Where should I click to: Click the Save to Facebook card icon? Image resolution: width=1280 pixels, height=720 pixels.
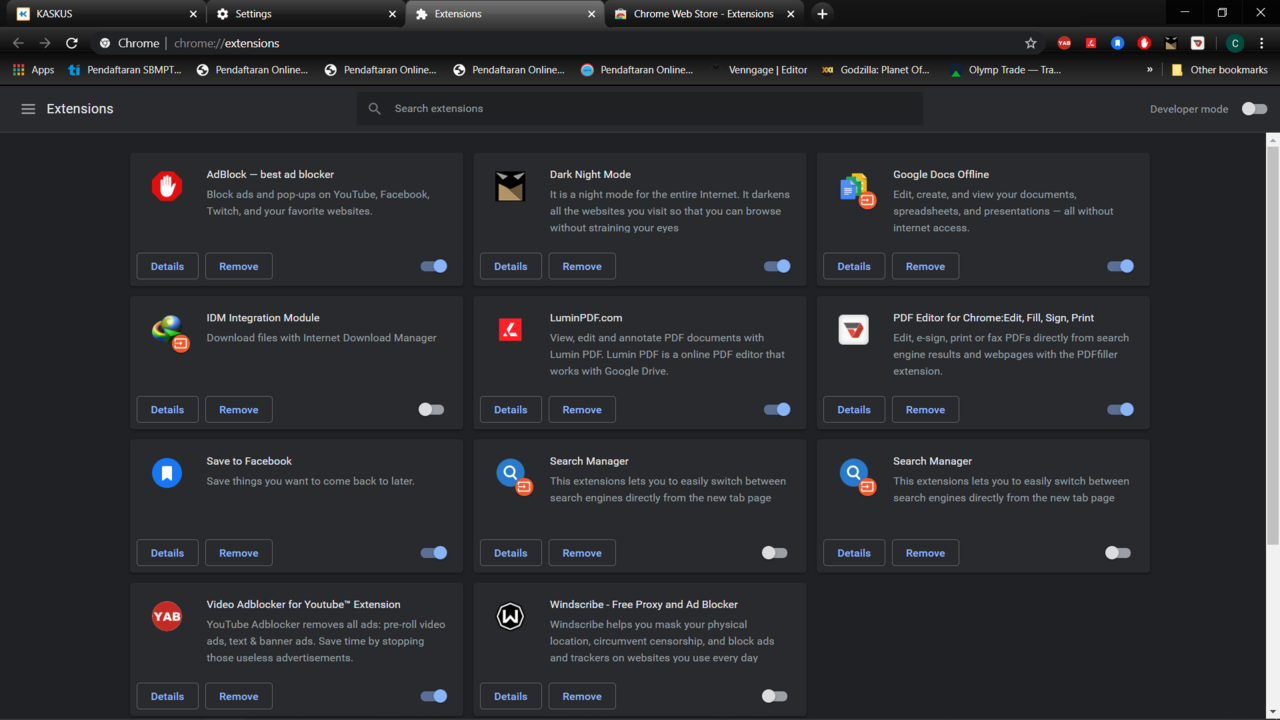167,472
